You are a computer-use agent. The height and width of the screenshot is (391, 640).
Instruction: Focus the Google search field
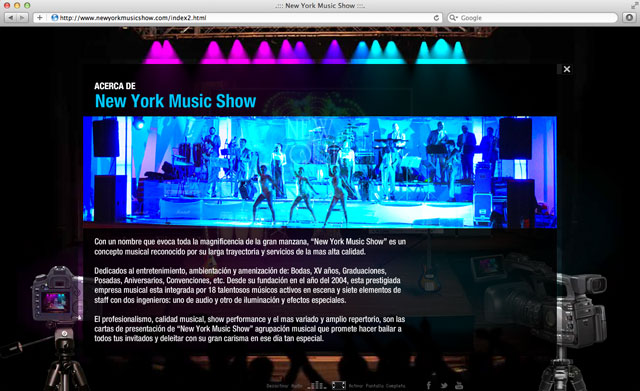coord(533,18)
